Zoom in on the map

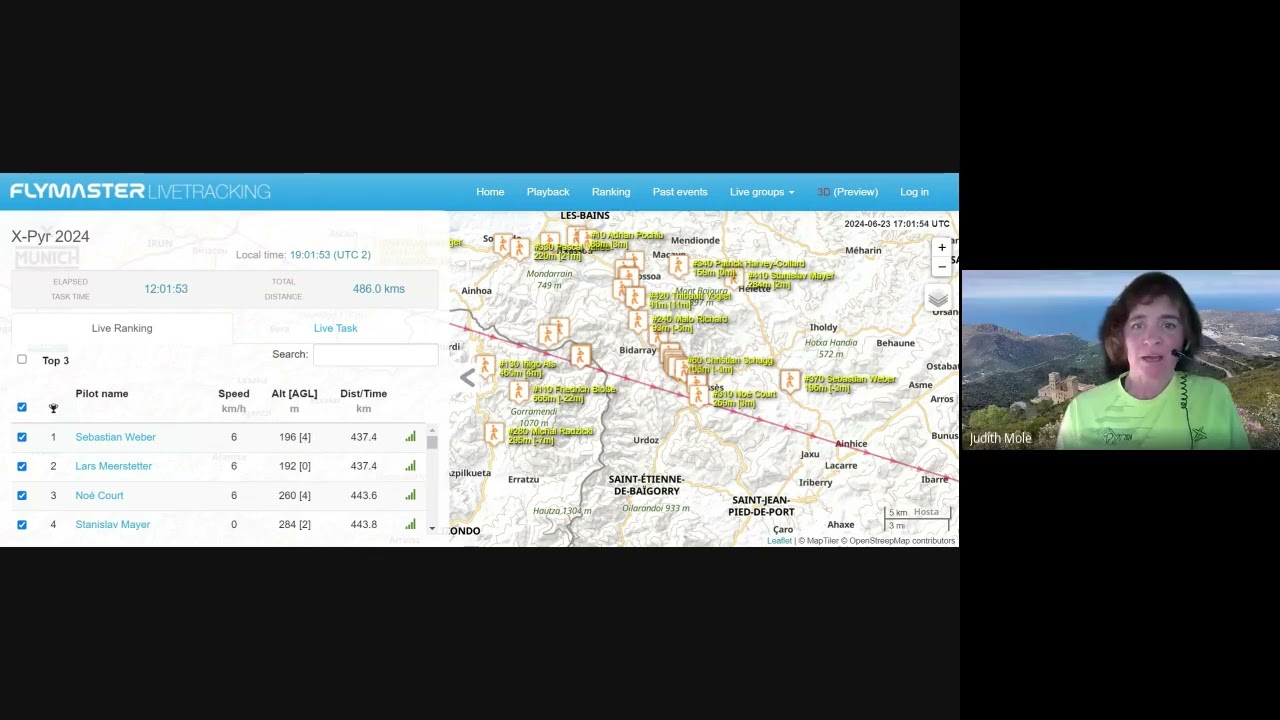(941, 247)
